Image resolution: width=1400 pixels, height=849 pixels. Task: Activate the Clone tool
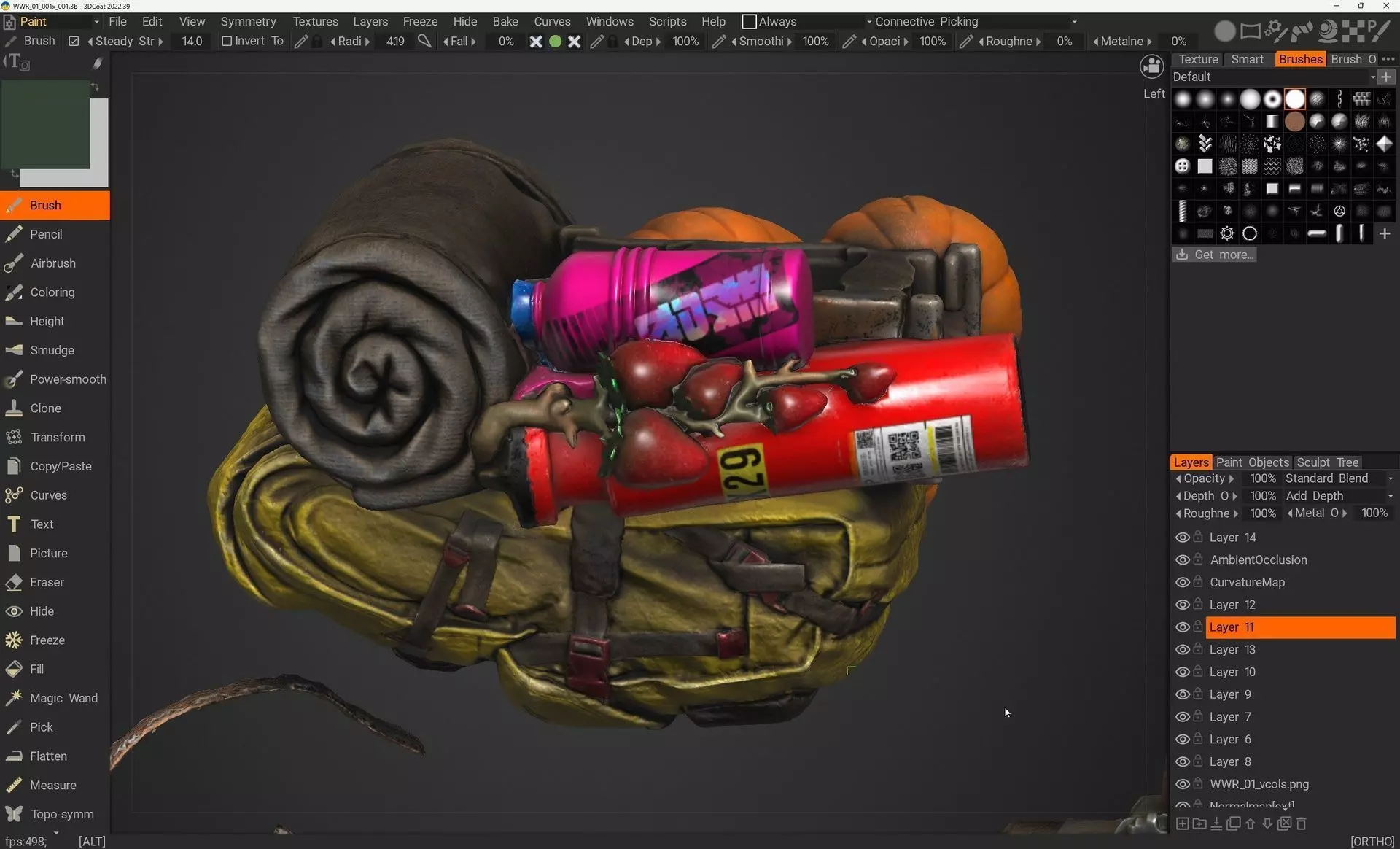coord(45,408)
